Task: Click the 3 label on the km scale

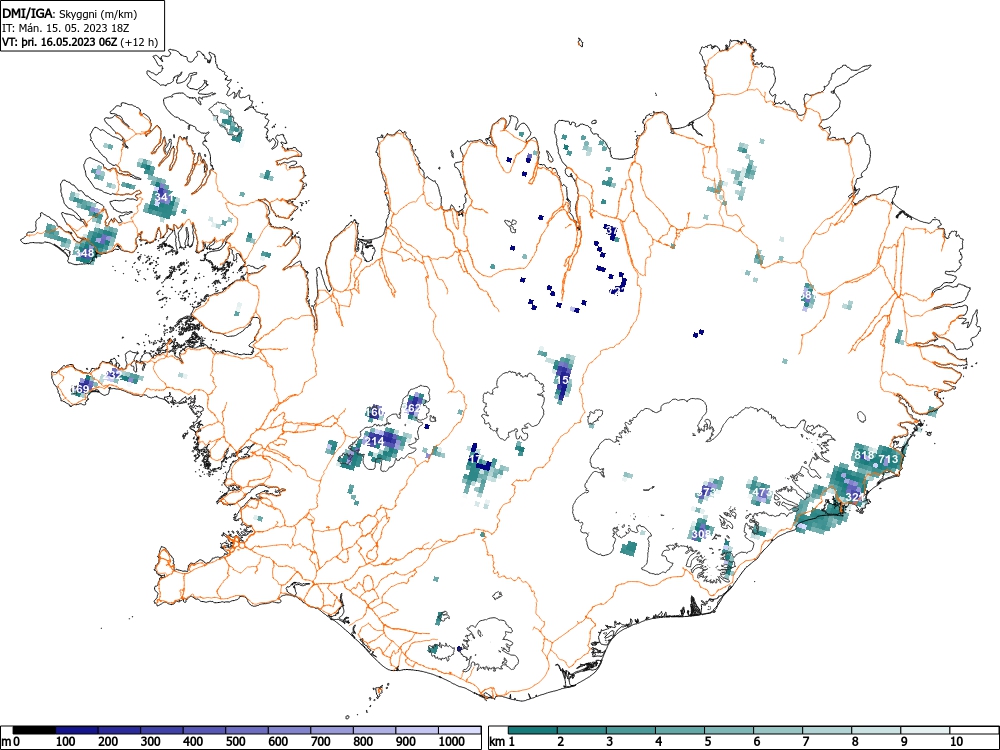Action: point(610,742)
